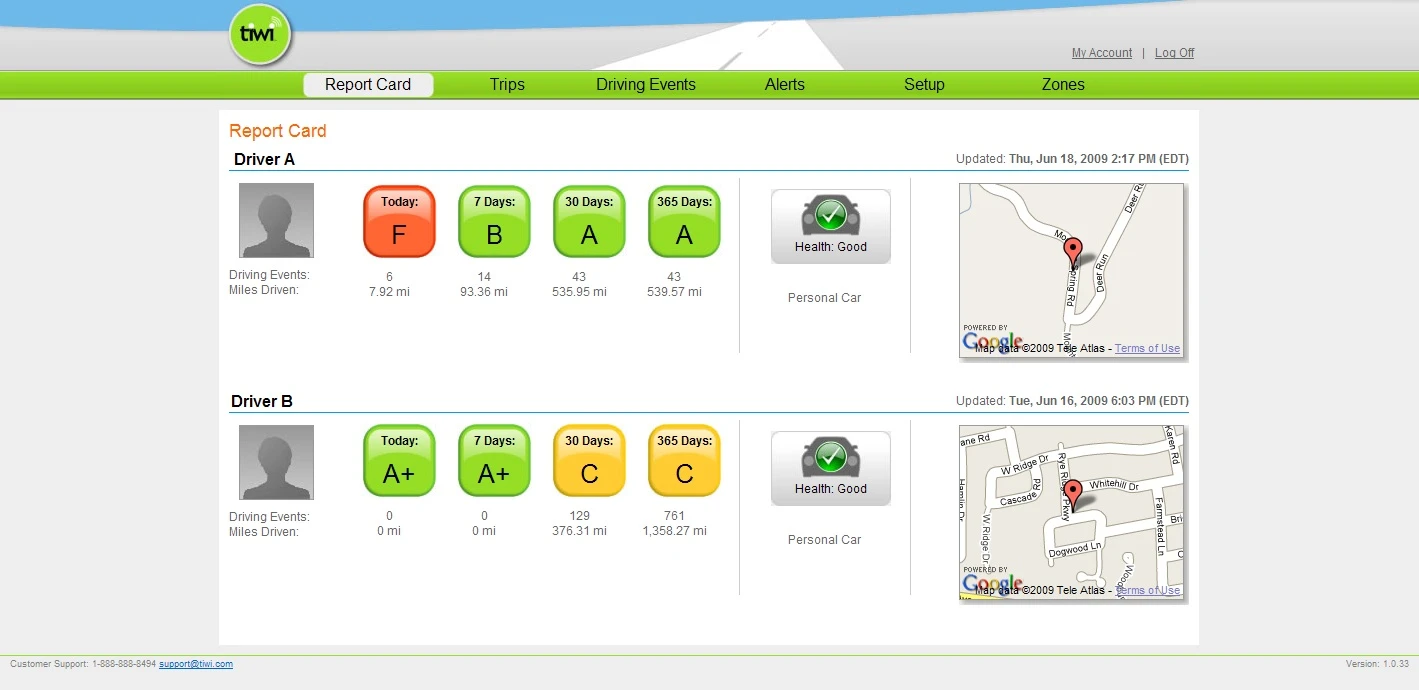Open Driver A's Today F grade badge
Image resolution: width=1419 pixels, height=690 pixels.
point(399,221)
